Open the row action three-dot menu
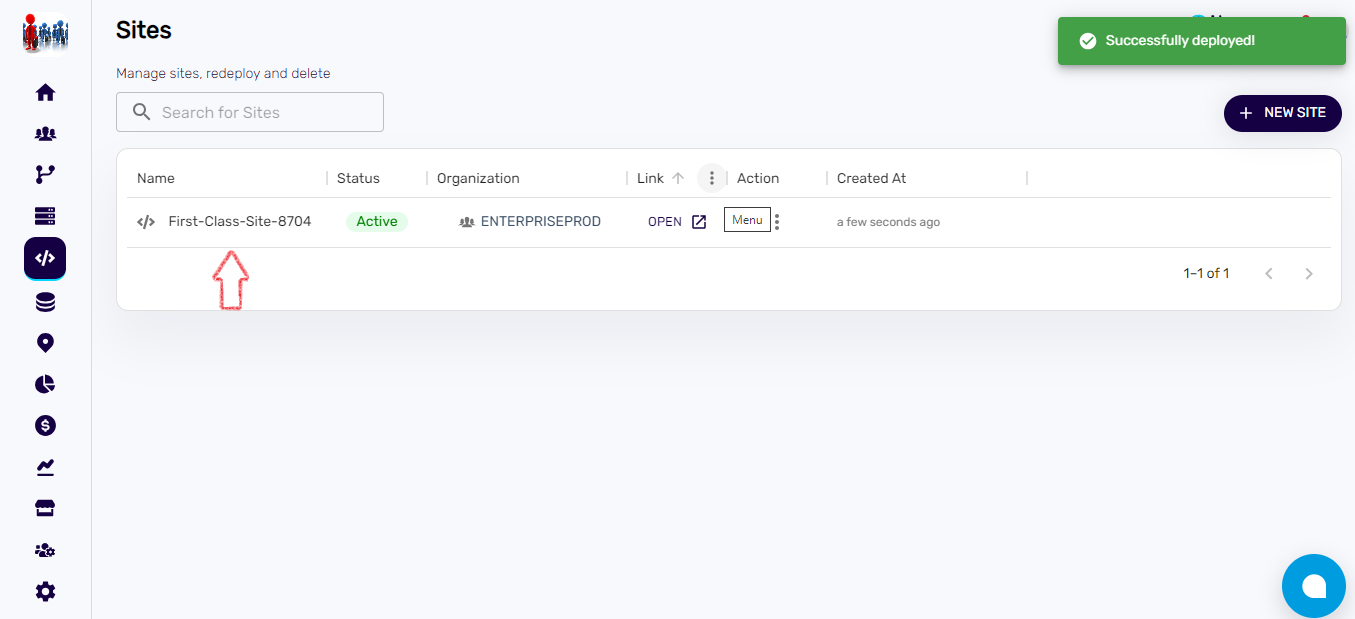Image resolution: width=1355 pixels, height=619 pixels. (777, 222)
